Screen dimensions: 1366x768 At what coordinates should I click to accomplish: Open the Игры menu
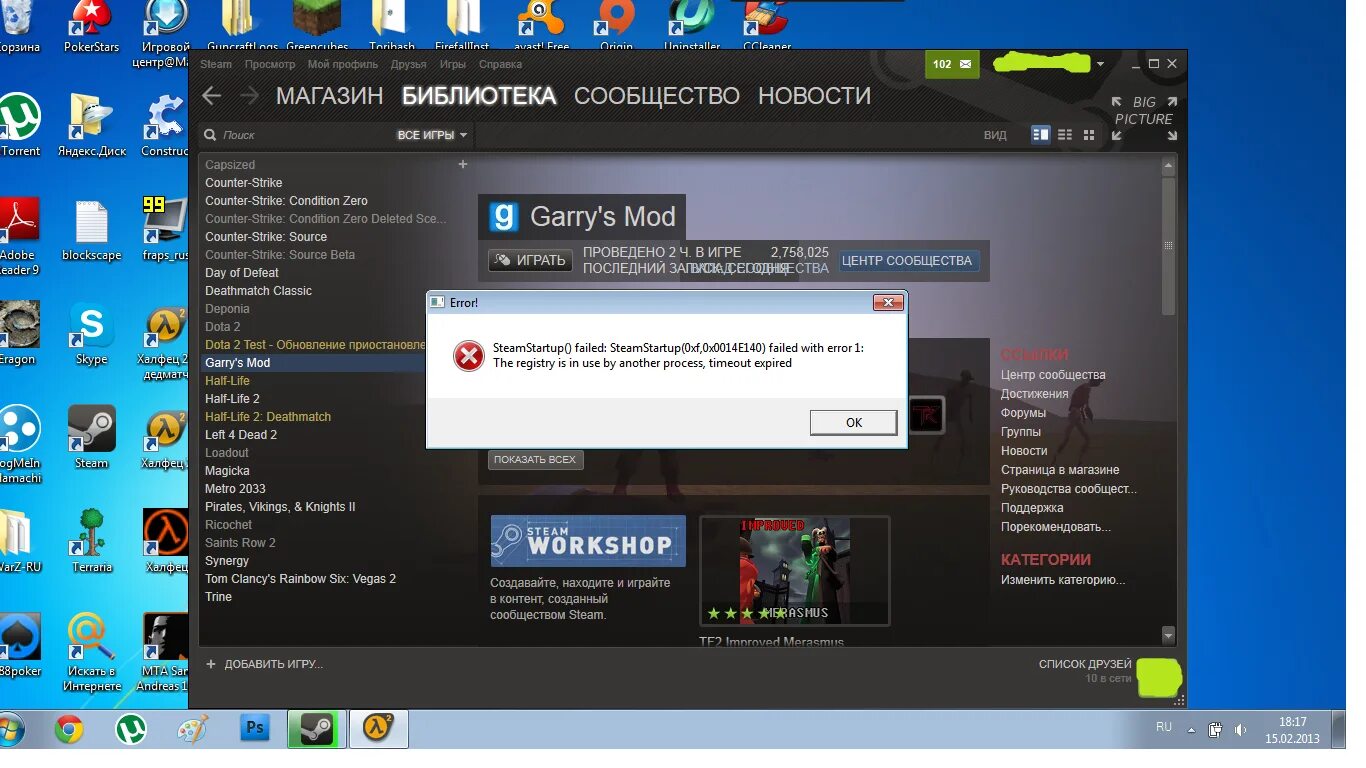coord(453,64)
